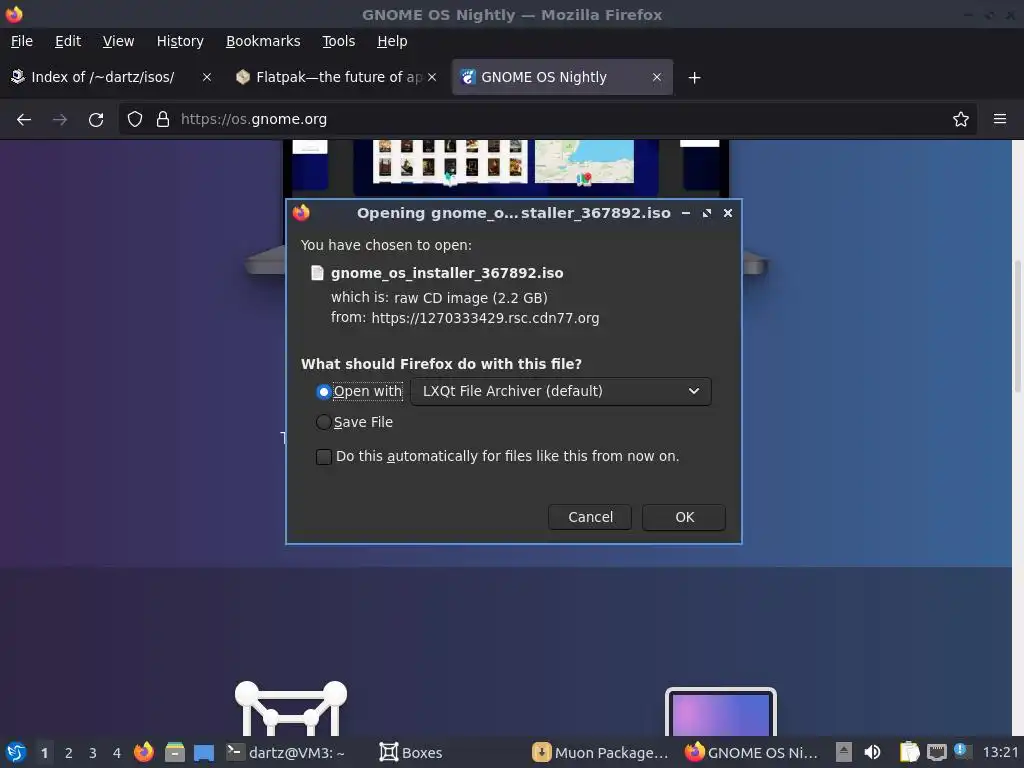Click the blue show desktop icon in taskbar

(204, 753)
